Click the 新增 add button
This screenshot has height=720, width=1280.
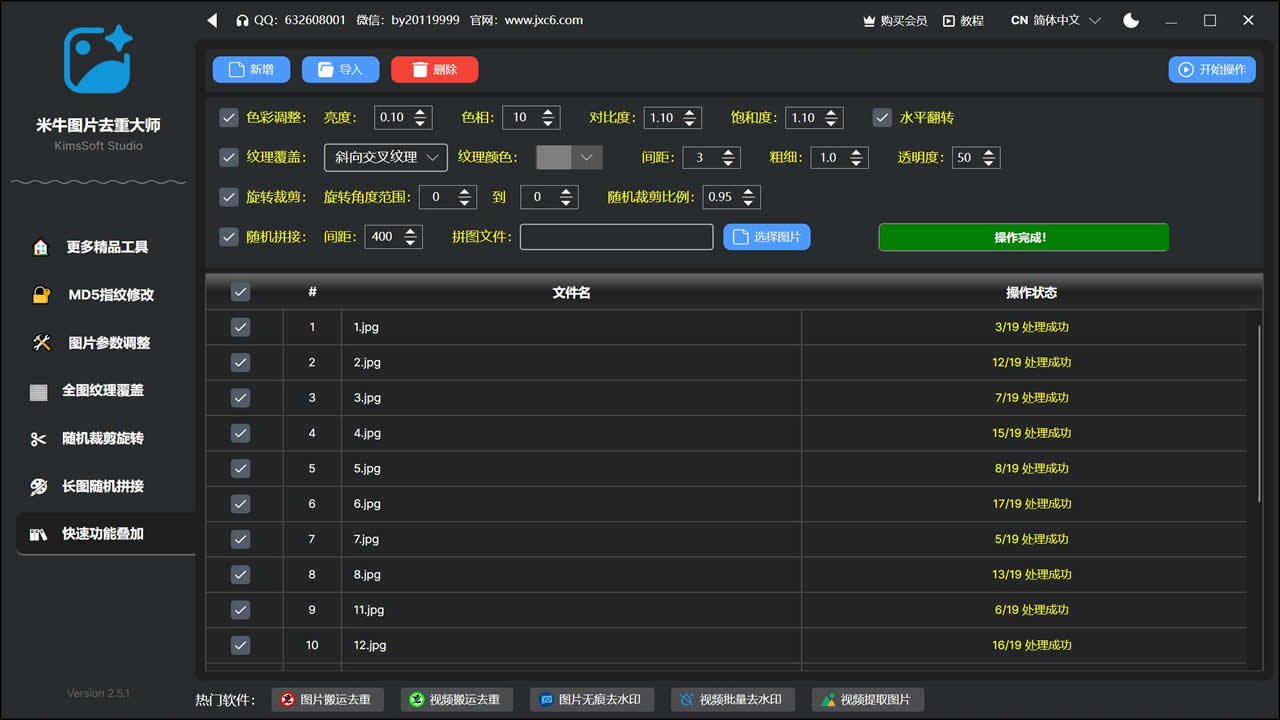(251, 69)
